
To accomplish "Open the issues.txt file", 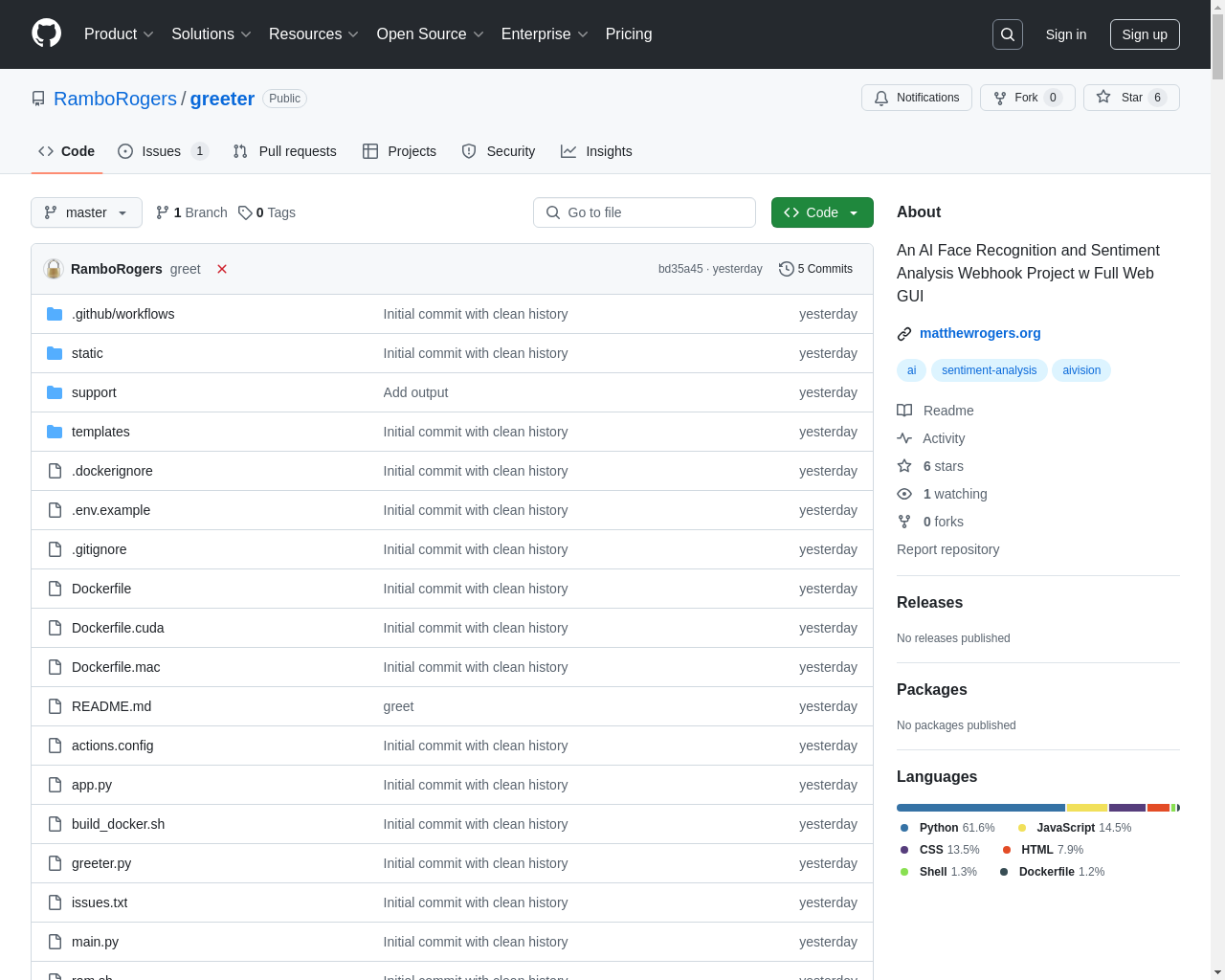I will (x=100, y=902).
